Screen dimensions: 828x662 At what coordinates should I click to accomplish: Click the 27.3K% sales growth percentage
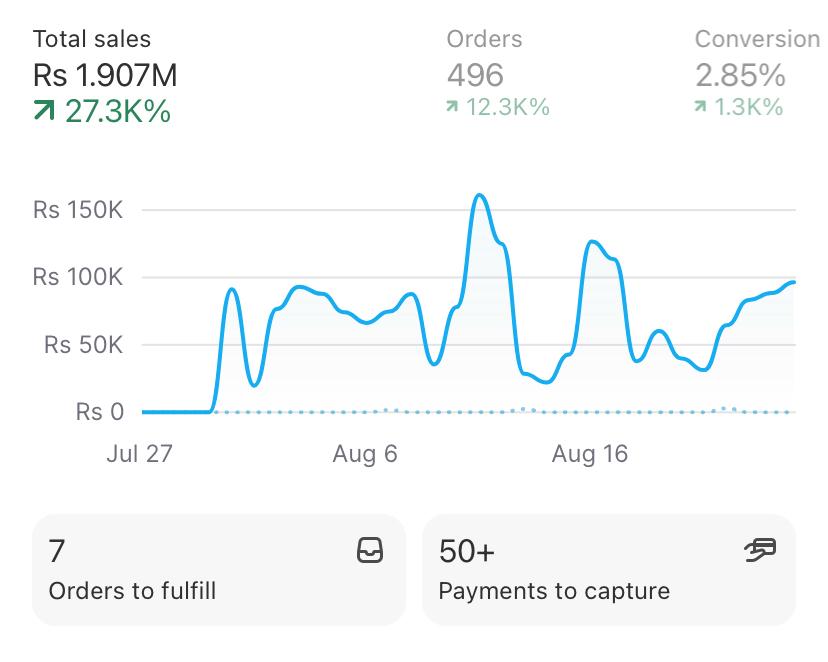point(118,111)
